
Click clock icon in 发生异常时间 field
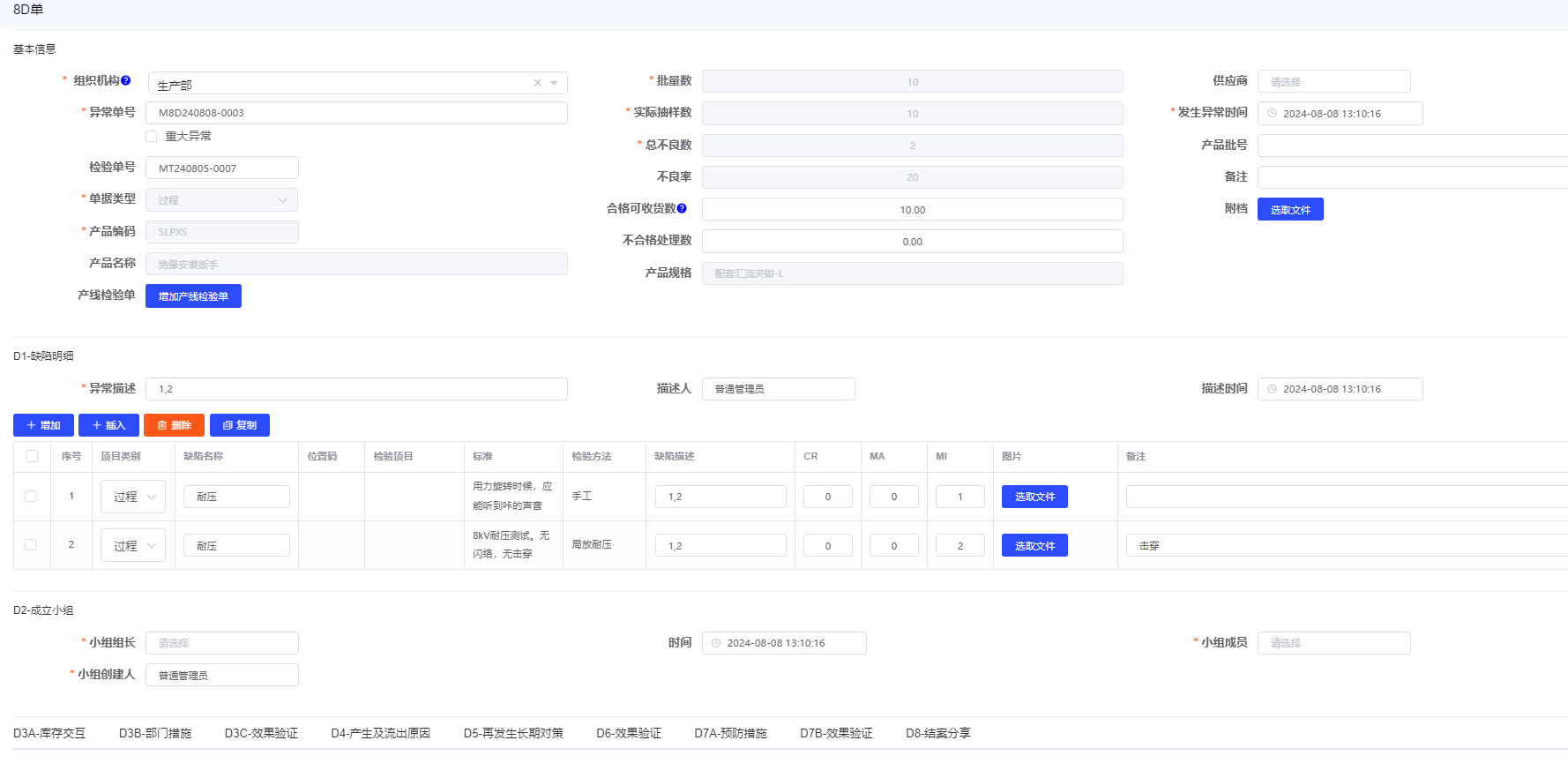tap(1272, 114)
